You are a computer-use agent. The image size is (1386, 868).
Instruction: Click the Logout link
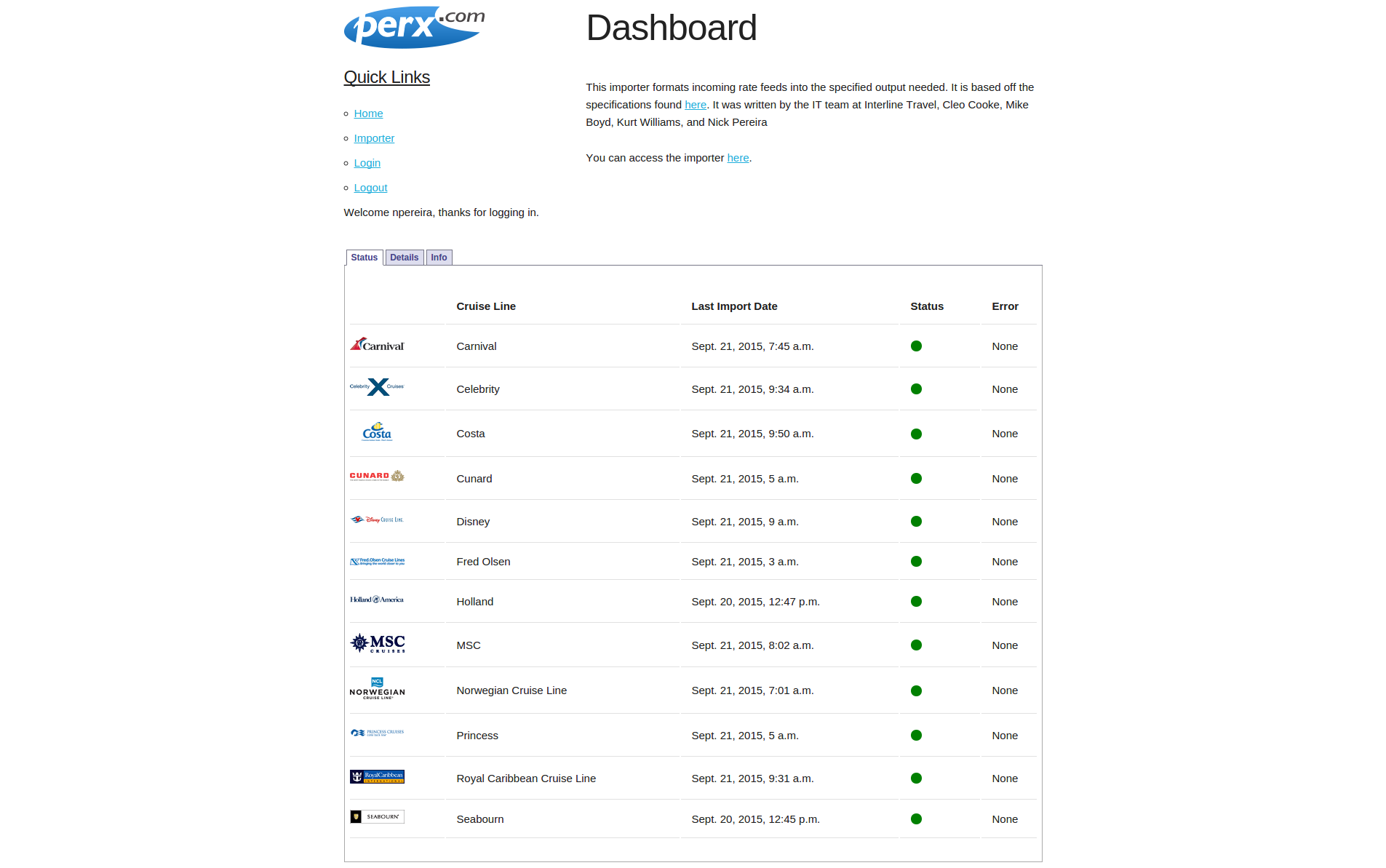pos(370,188)
